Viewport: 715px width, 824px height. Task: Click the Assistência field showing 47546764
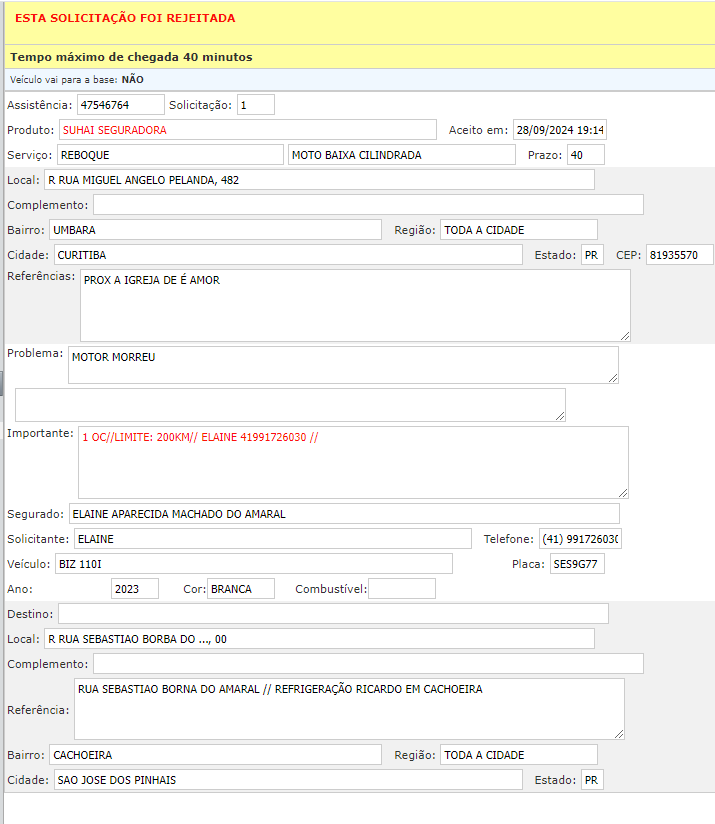tap(120, 105)
